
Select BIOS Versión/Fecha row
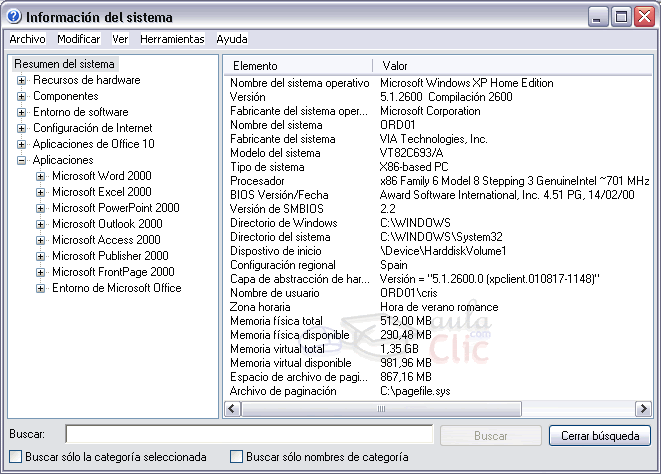click(x=438, y=195)
